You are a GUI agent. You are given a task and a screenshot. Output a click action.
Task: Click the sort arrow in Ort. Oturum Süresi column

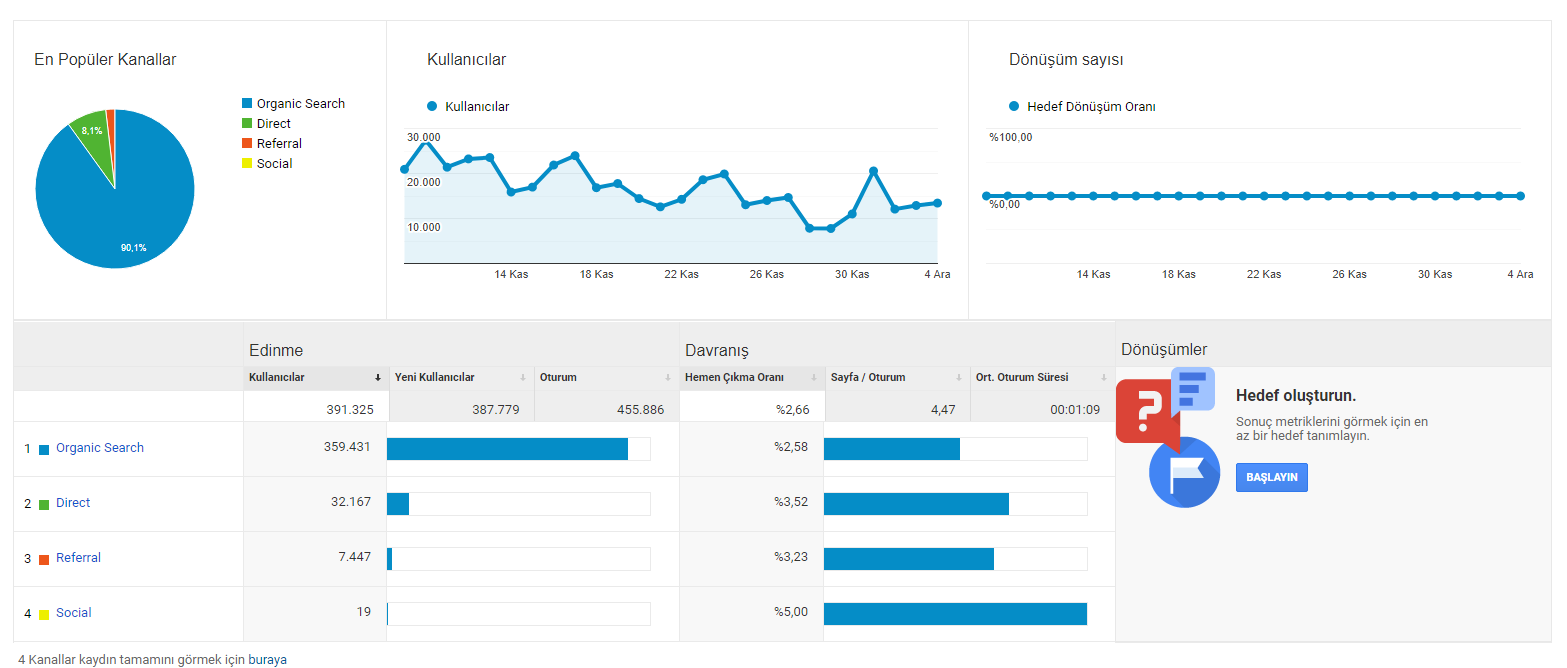[1104, 378]
